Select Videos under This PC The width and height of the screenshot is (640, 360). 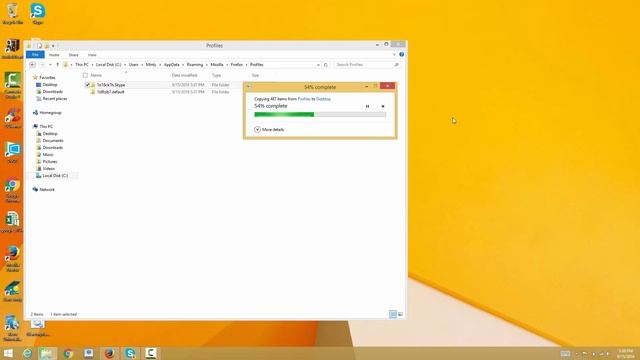click(x=49, y=169)
